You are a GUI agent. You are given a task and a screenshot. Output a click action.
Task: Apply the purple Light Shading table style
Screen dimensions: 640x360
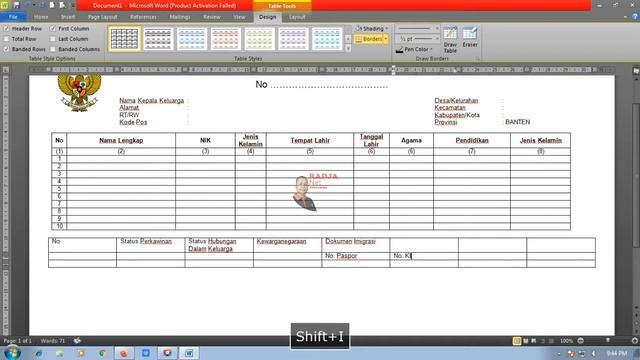293,39
